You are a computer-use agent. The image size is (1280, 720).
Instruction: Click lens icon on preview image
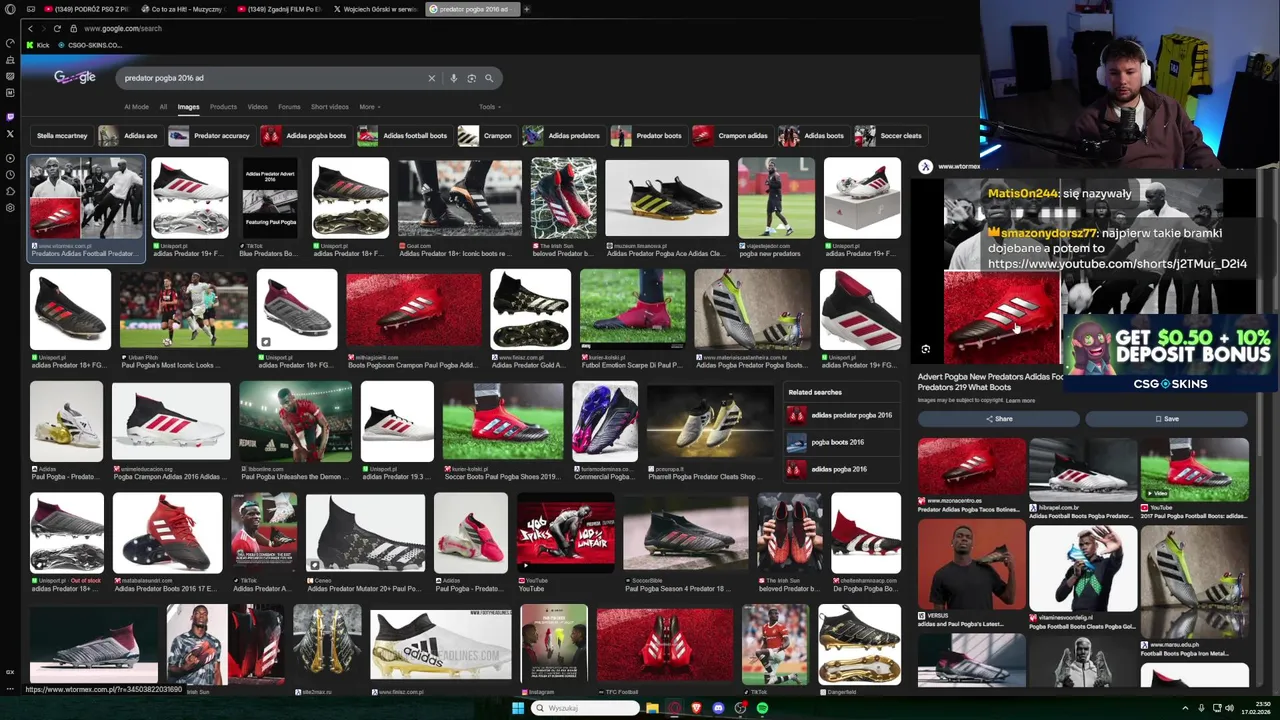click(x=925, y=349)
